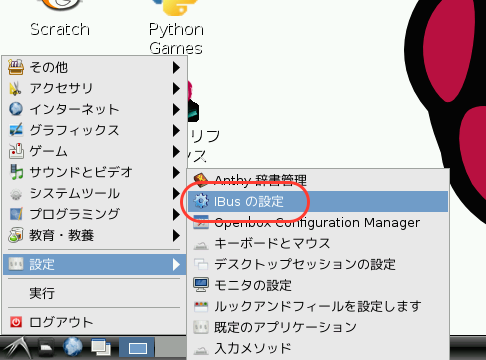Open IBus の設定 from the submenu
Screen dimensions: 486x360
318,201
